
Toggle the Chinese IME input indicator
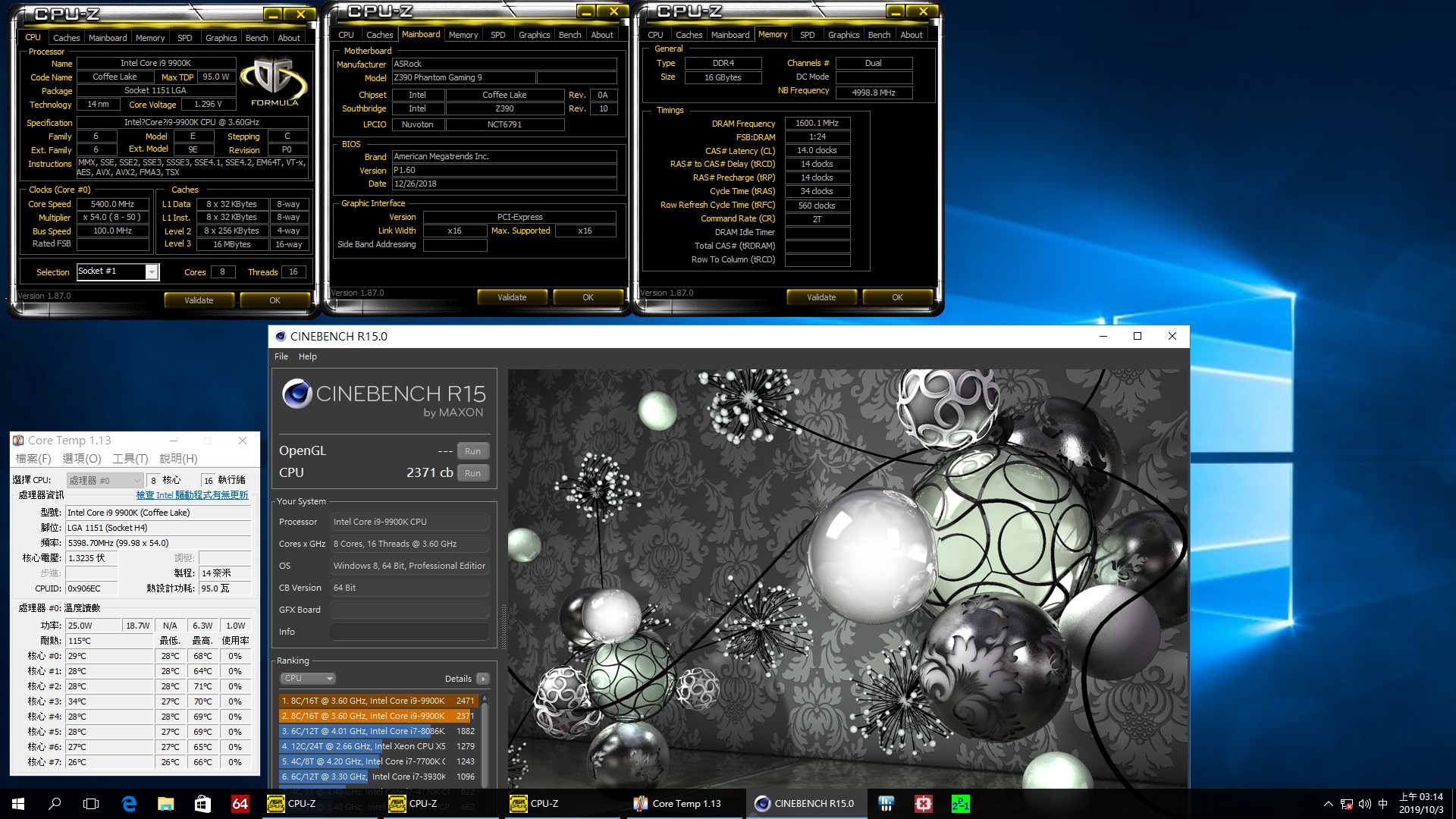point(1383,804)
